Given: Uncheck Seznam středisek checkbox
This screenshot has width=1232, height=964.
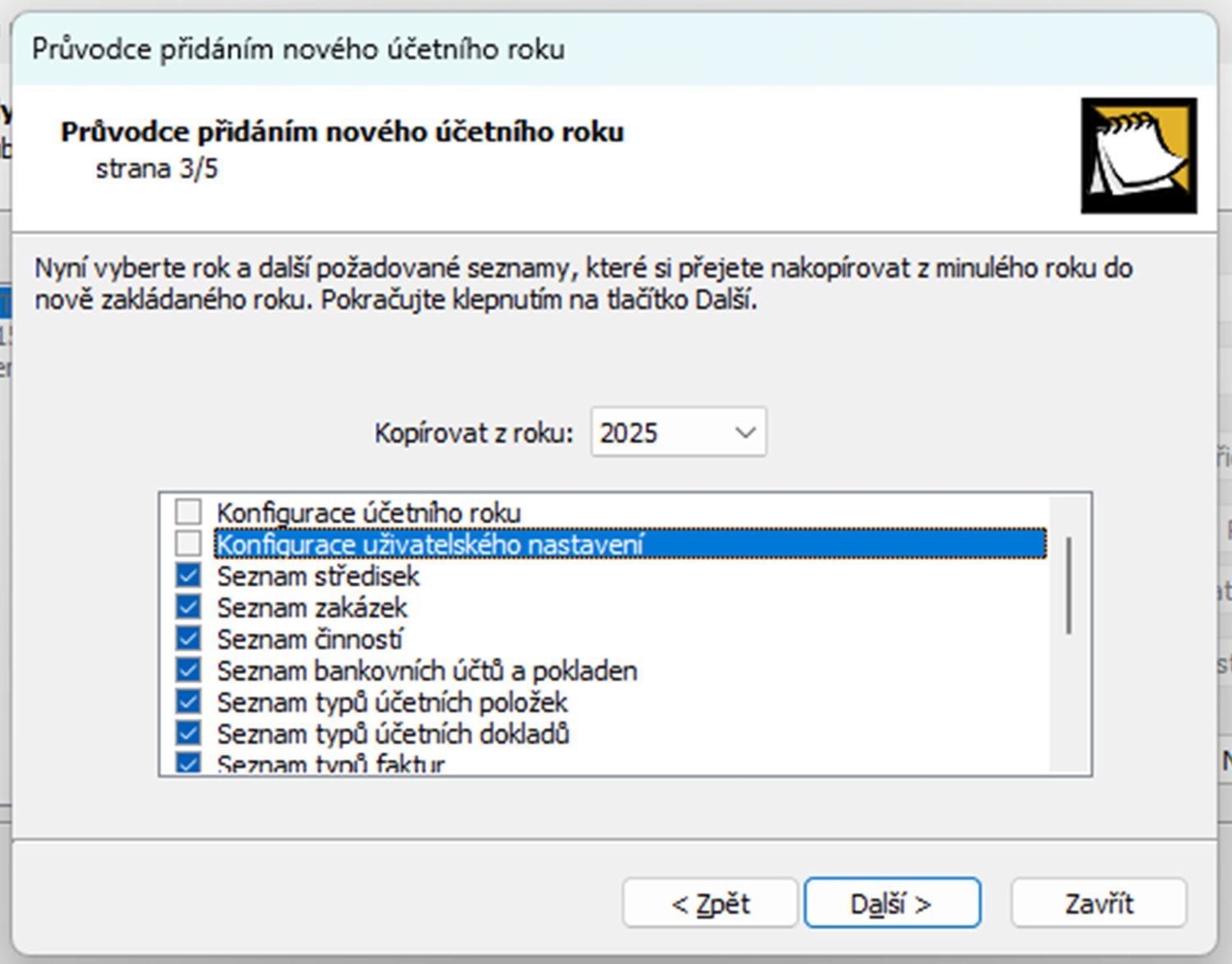Looking at the screenshot, I should click(x=188, y=575).
